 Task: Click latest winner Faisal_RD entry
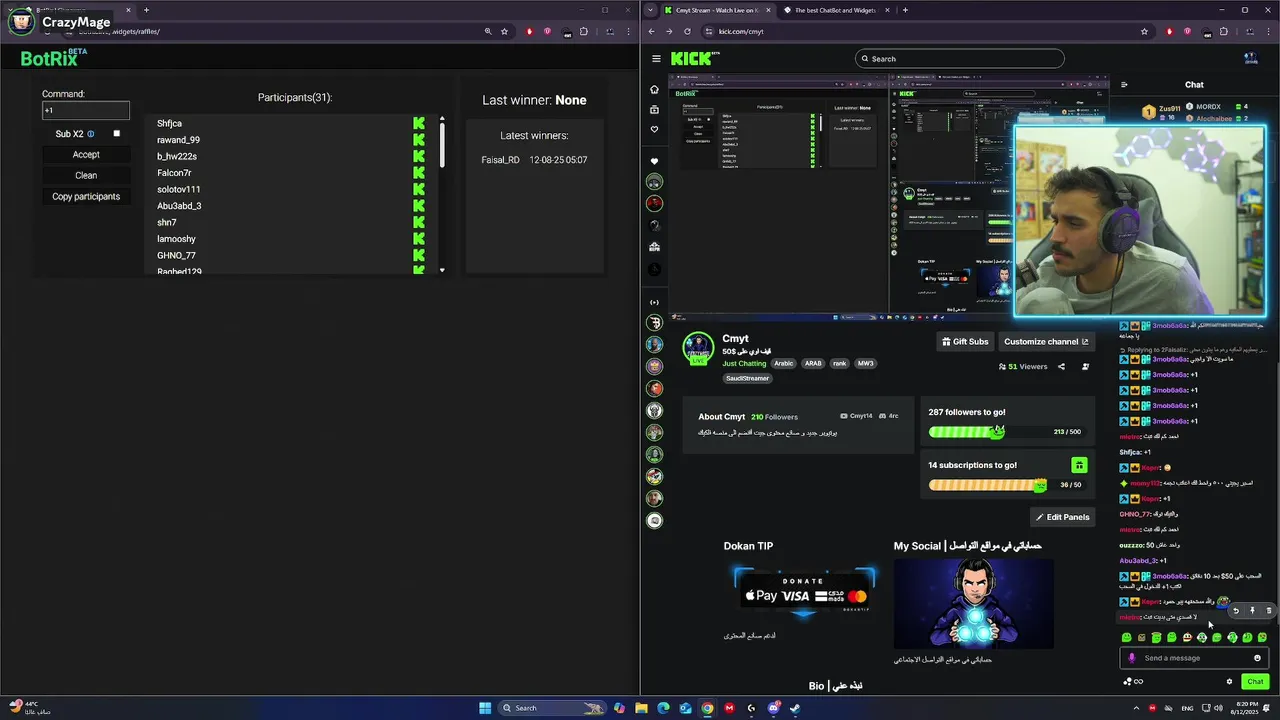click(534, 160)
